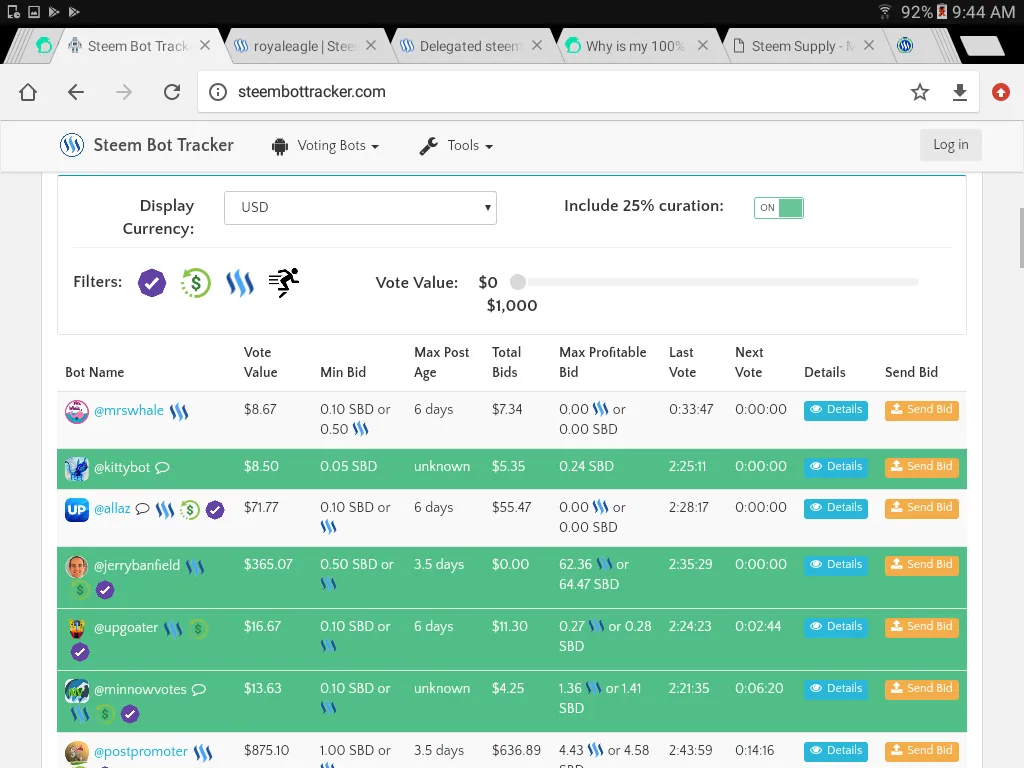Close the royaleagle tab
The height and width of the screenshot is (768, 1024).
371,45
